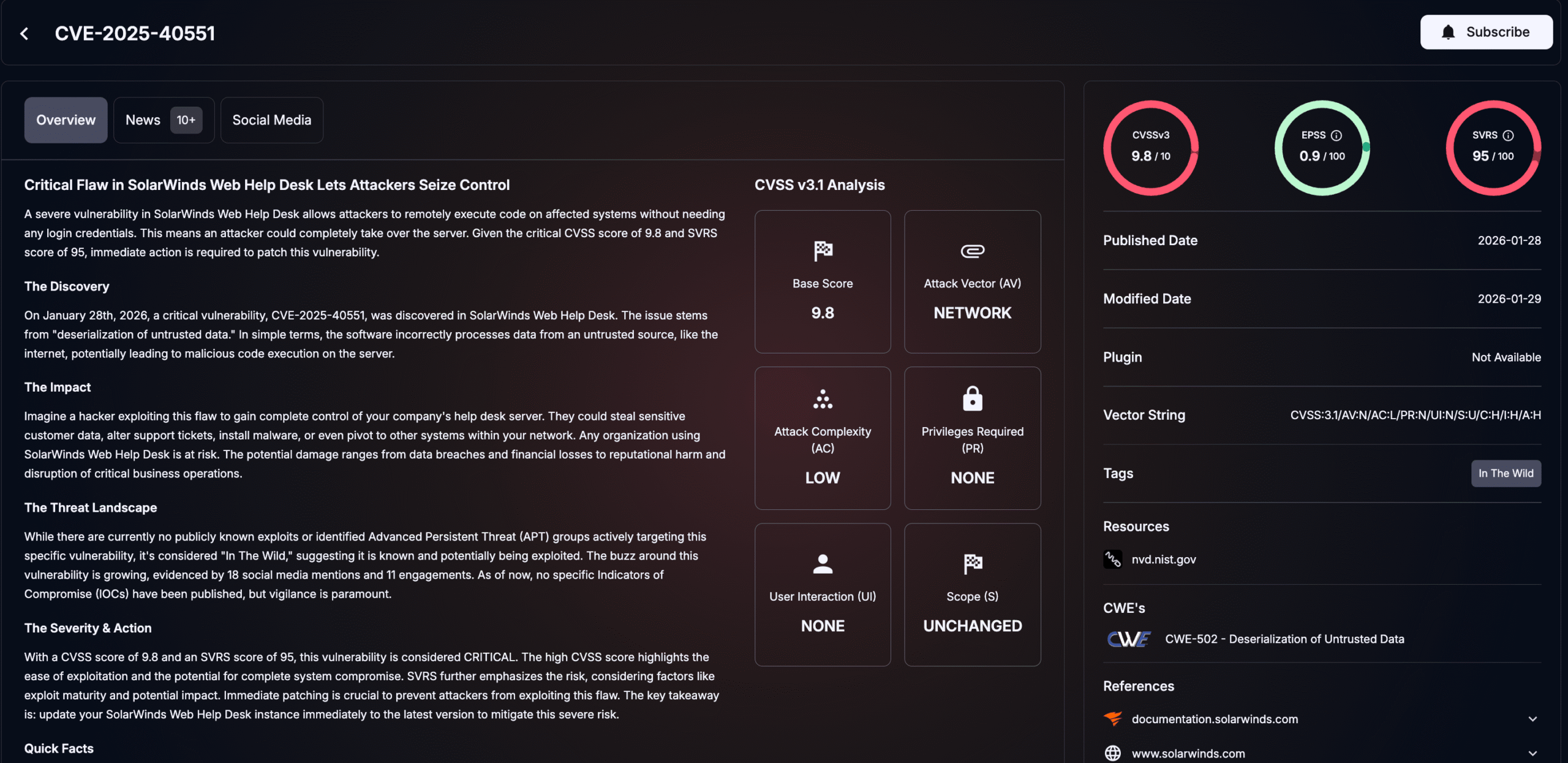Select the Scope UNCHANGED card
The height and width of the screenshot is (763, 1568).
click(972, 594)
